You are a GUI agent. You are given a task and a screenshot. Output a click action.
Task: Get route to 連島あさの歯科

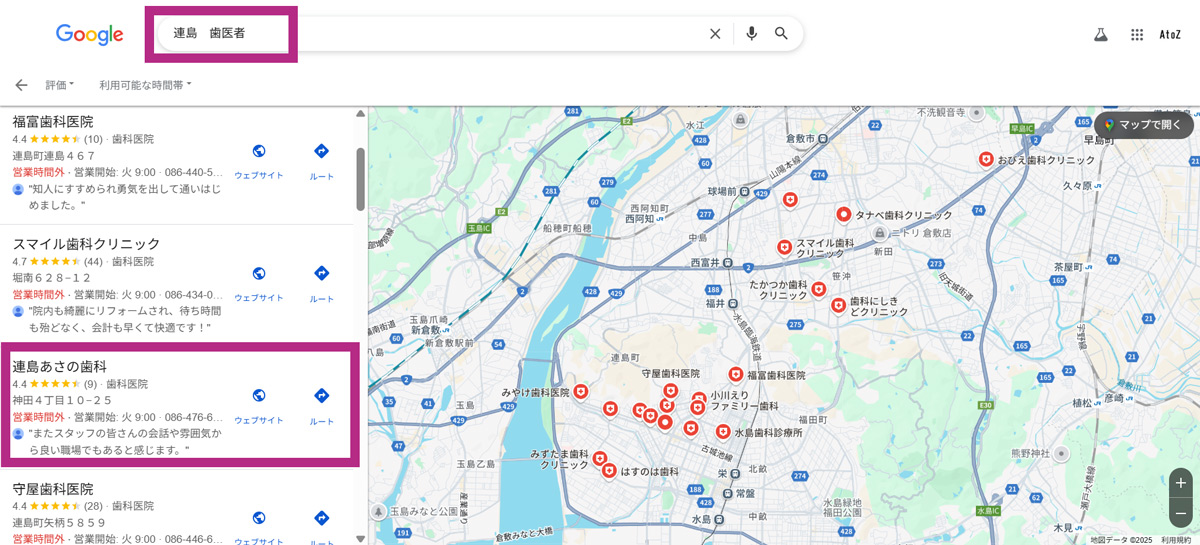click(x=322, y=406)
